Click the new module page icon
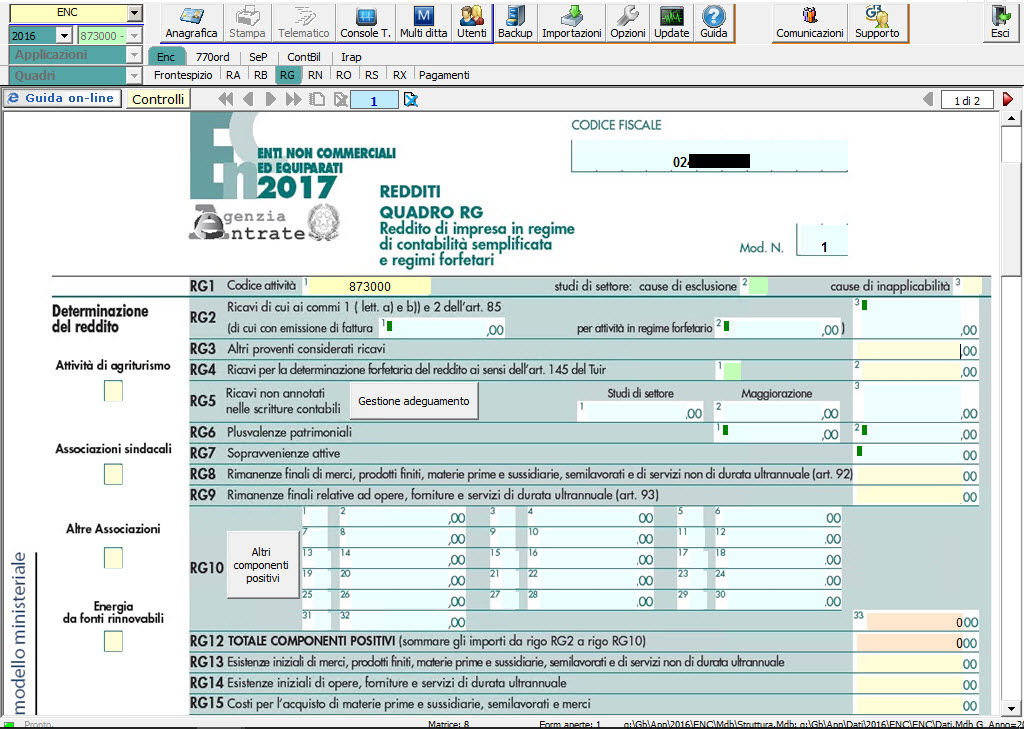Viewport: 1024px width, 729px height. (x=317, y=99)
